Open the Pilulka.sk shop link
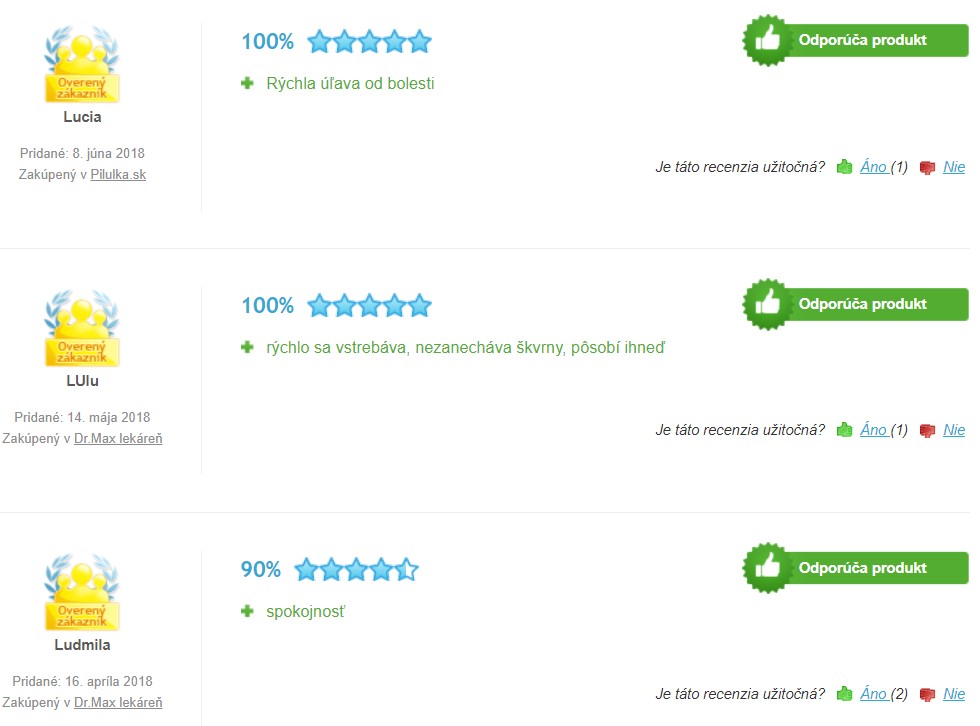 tap(118, 174)
